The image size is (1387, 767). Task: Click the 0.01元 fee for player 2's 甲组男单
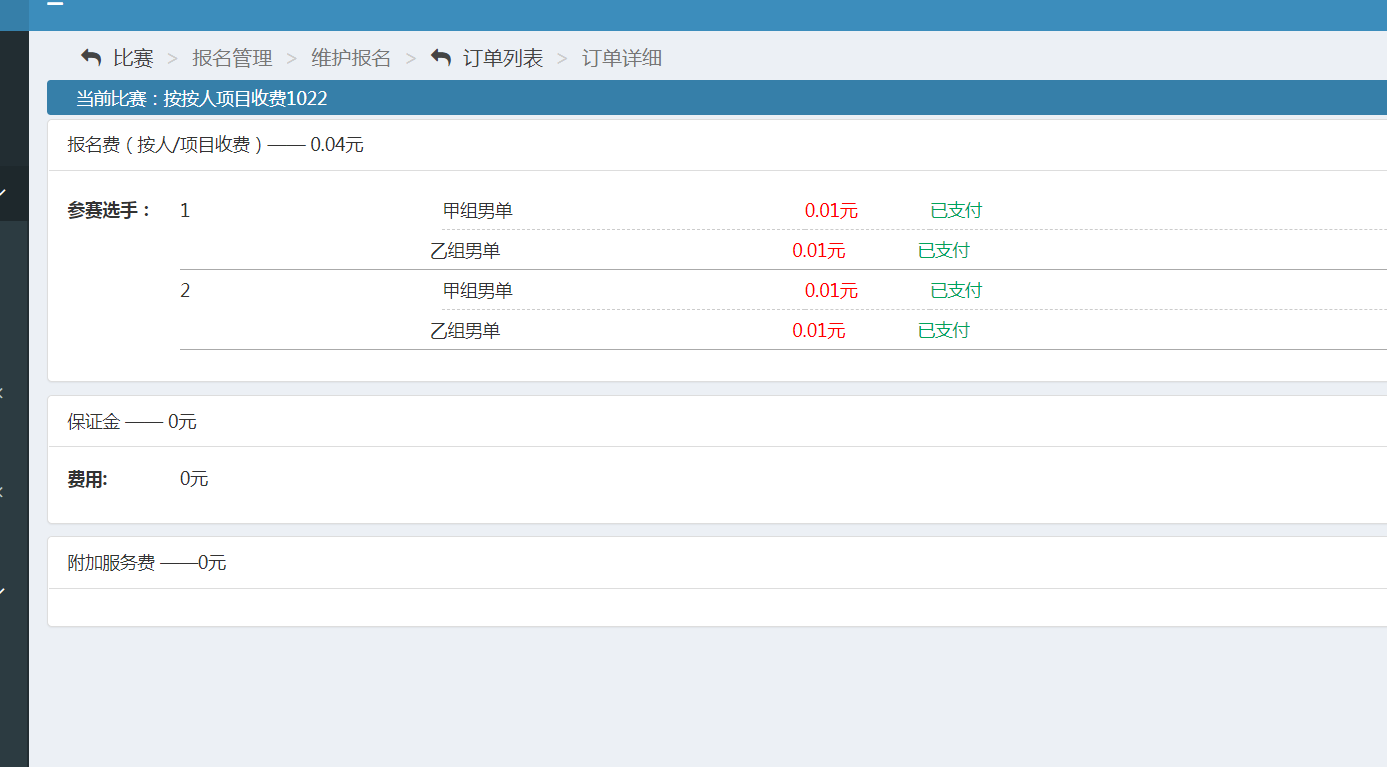coord(831,290)
